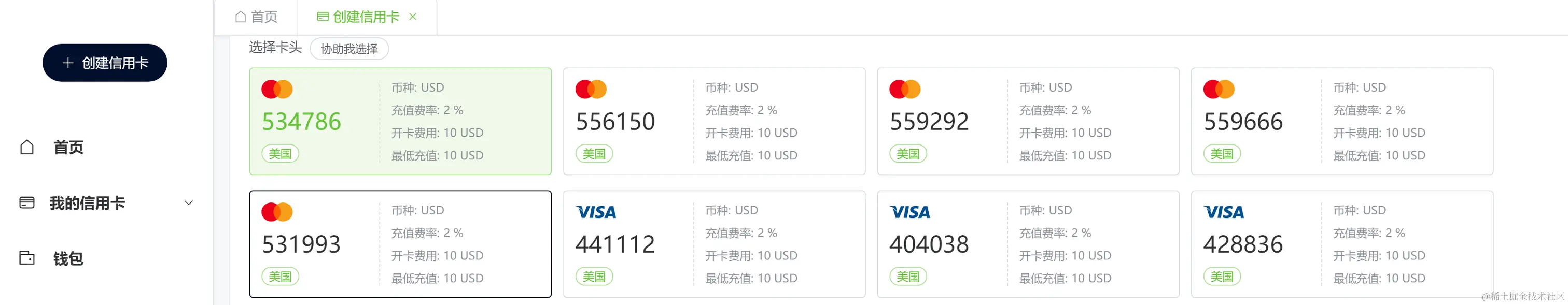The image size is (1568, 305).
Task: Click the Mastercard logo on card 559666
Action: click(x=1219, y=89)
